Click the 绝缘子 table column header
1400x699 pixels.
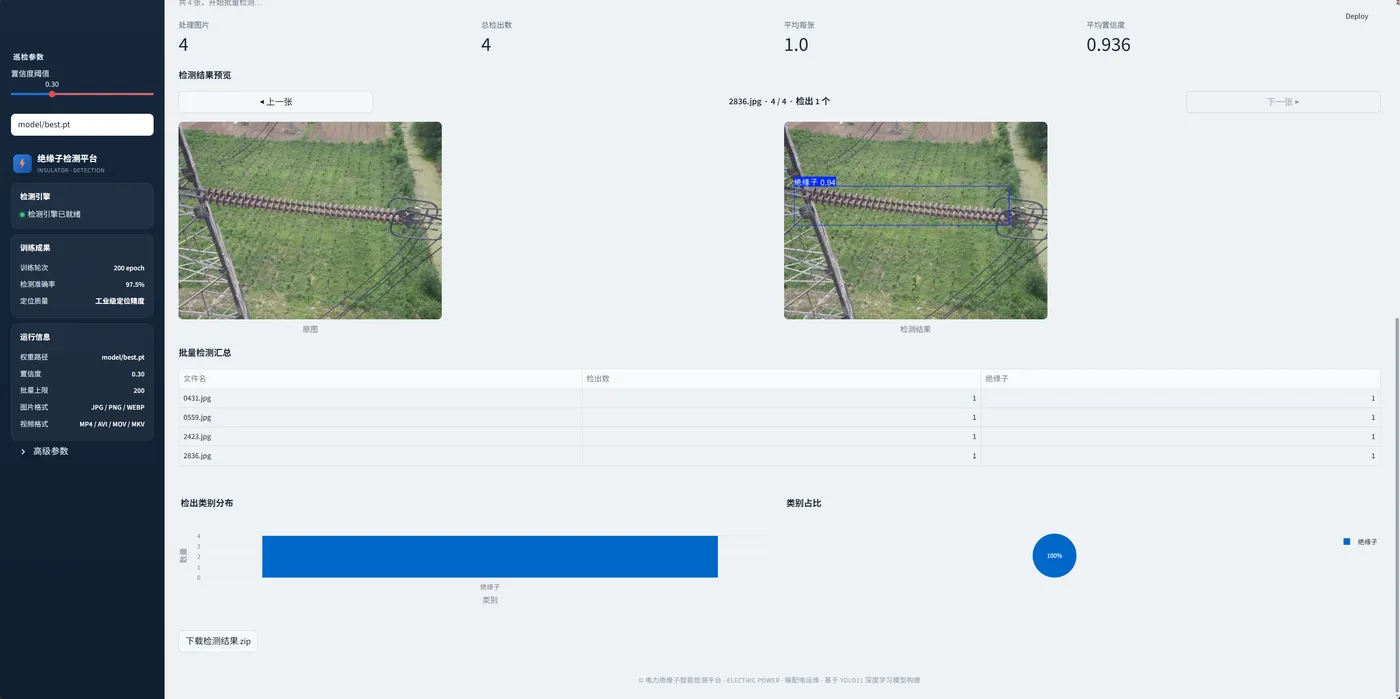1180,379
